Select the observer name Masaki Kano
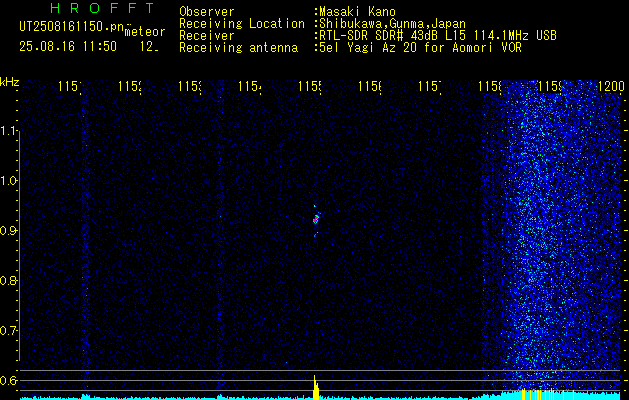The width and height of the screenshot is (629, 400). coord(357,12)
